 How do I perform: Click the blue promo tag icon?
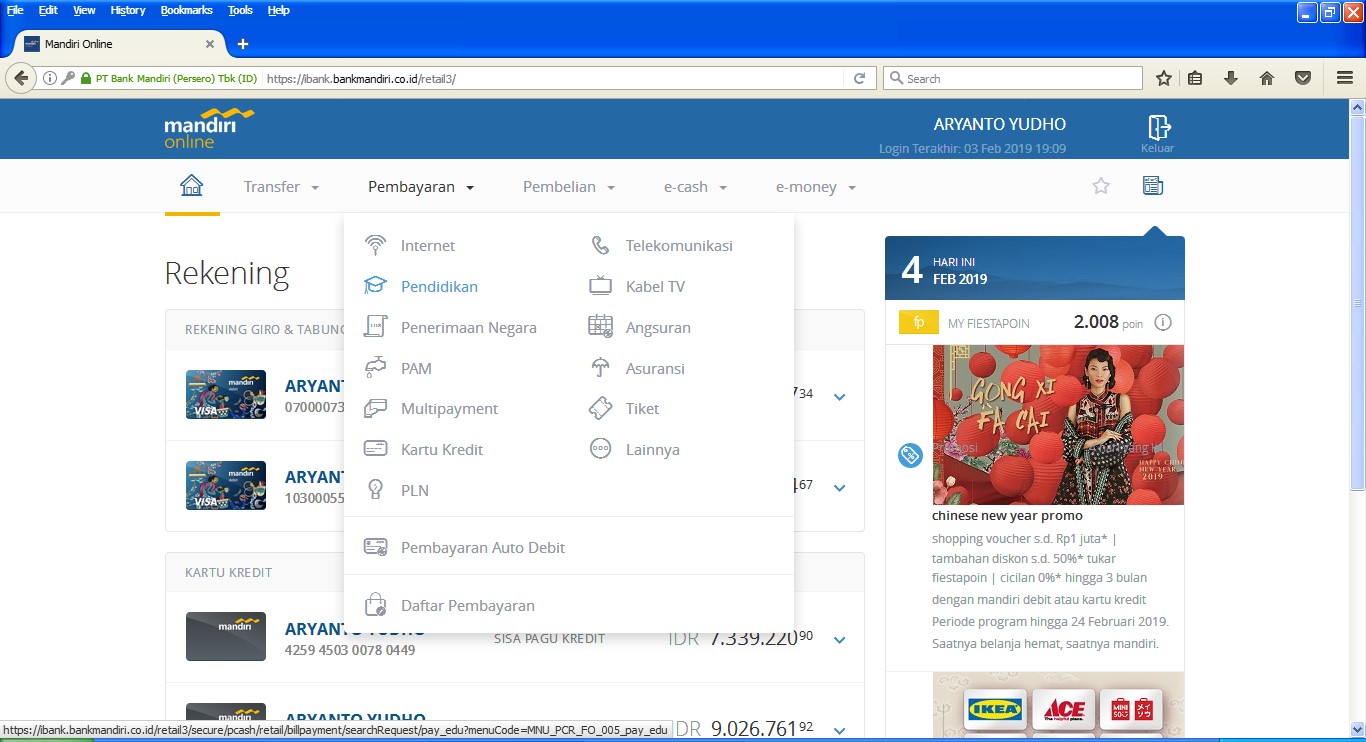(910, 455)
